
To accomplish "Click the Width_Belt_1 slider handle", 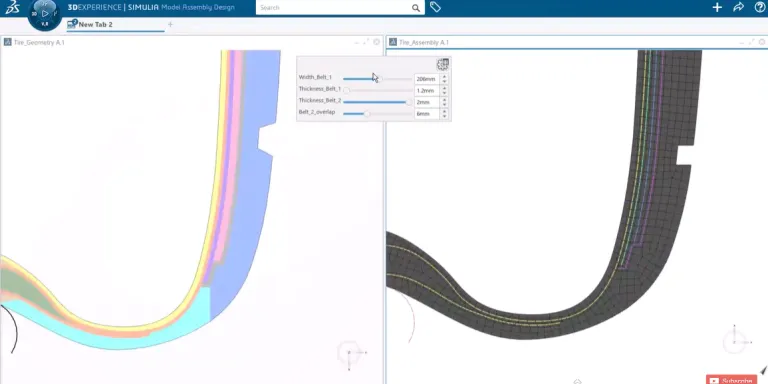I will click(x=380, y=79).
